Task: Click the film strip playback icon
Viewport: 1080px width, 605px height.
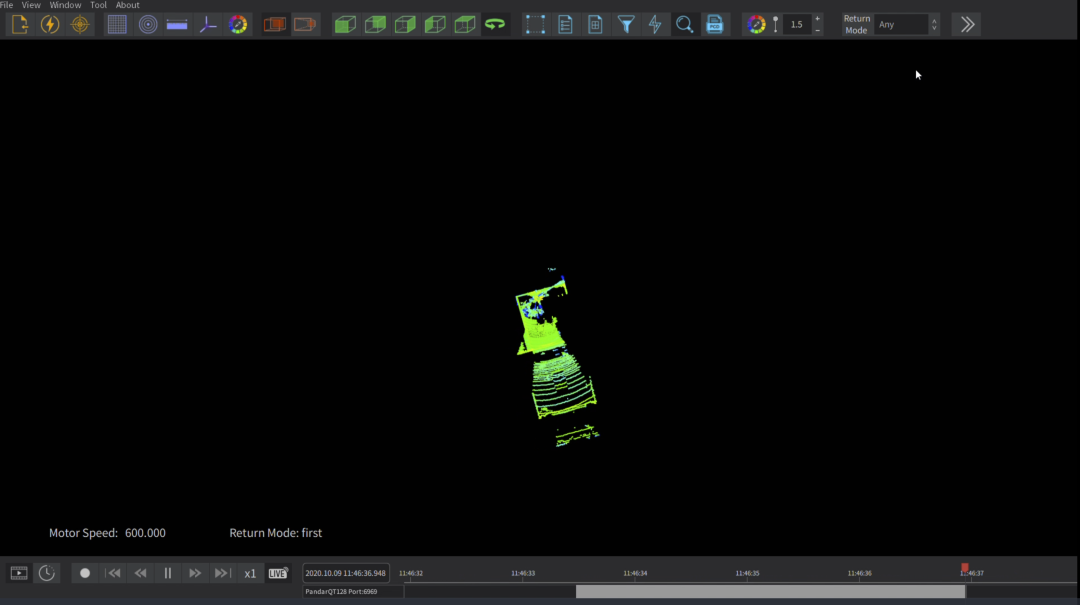Action: (x=19, y=573)
